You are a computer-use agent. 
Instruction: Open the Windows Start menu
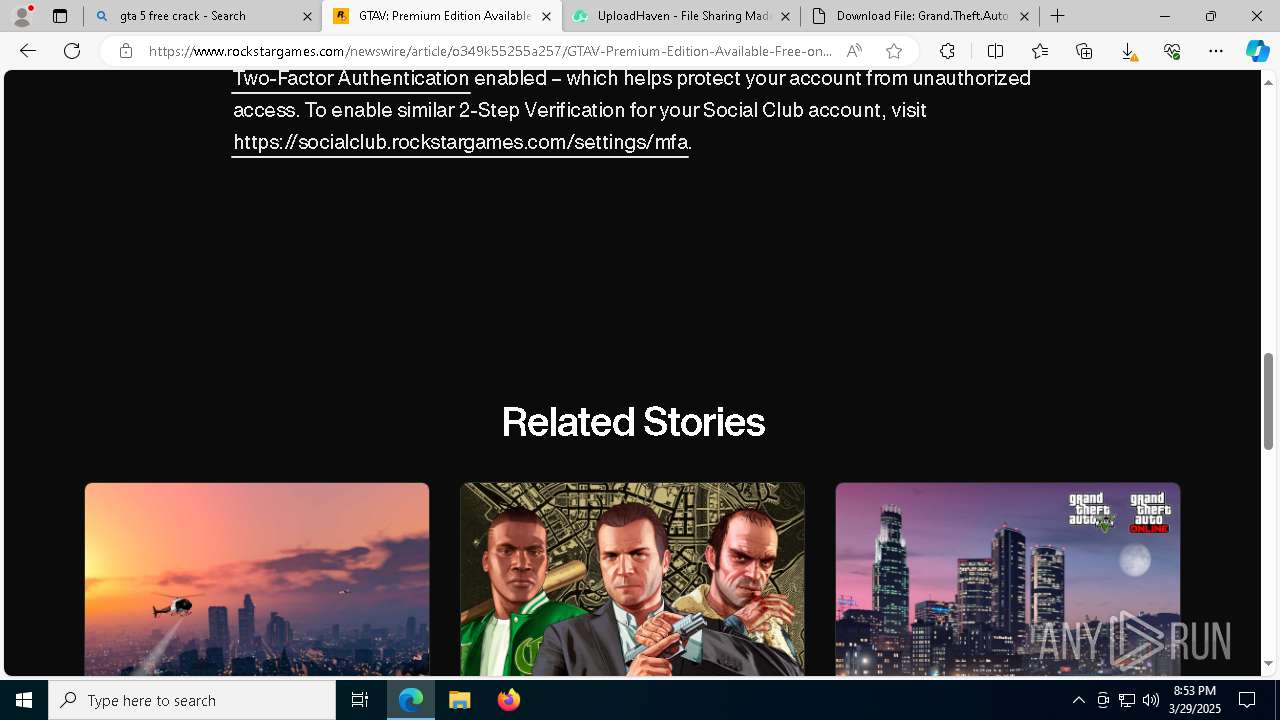point(24,700)
